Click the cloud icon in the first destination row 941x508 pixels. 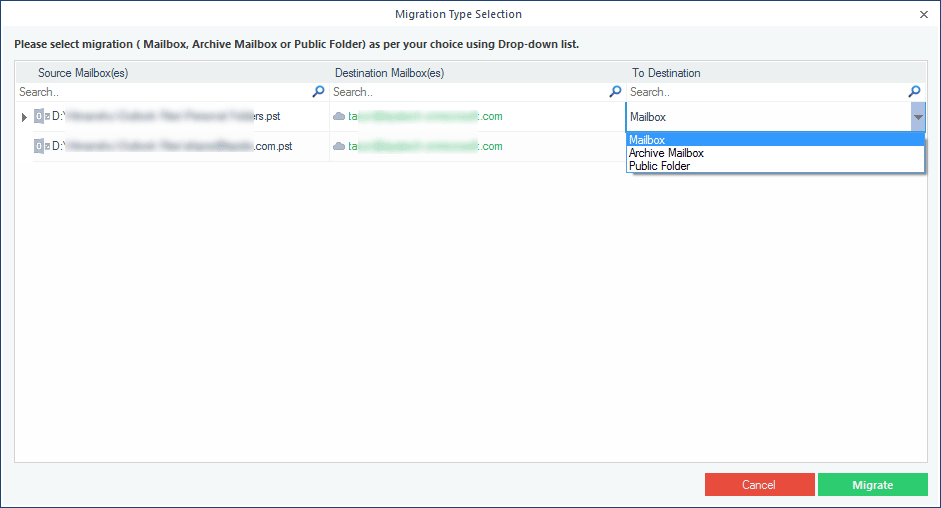(x=339, y=116)
